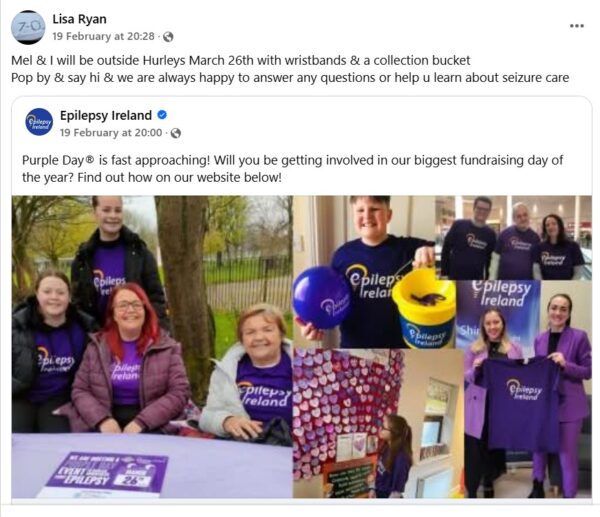600x517 pixels.
Task: Open Lisa Ryan's profile name link
Action: (79, 19)
